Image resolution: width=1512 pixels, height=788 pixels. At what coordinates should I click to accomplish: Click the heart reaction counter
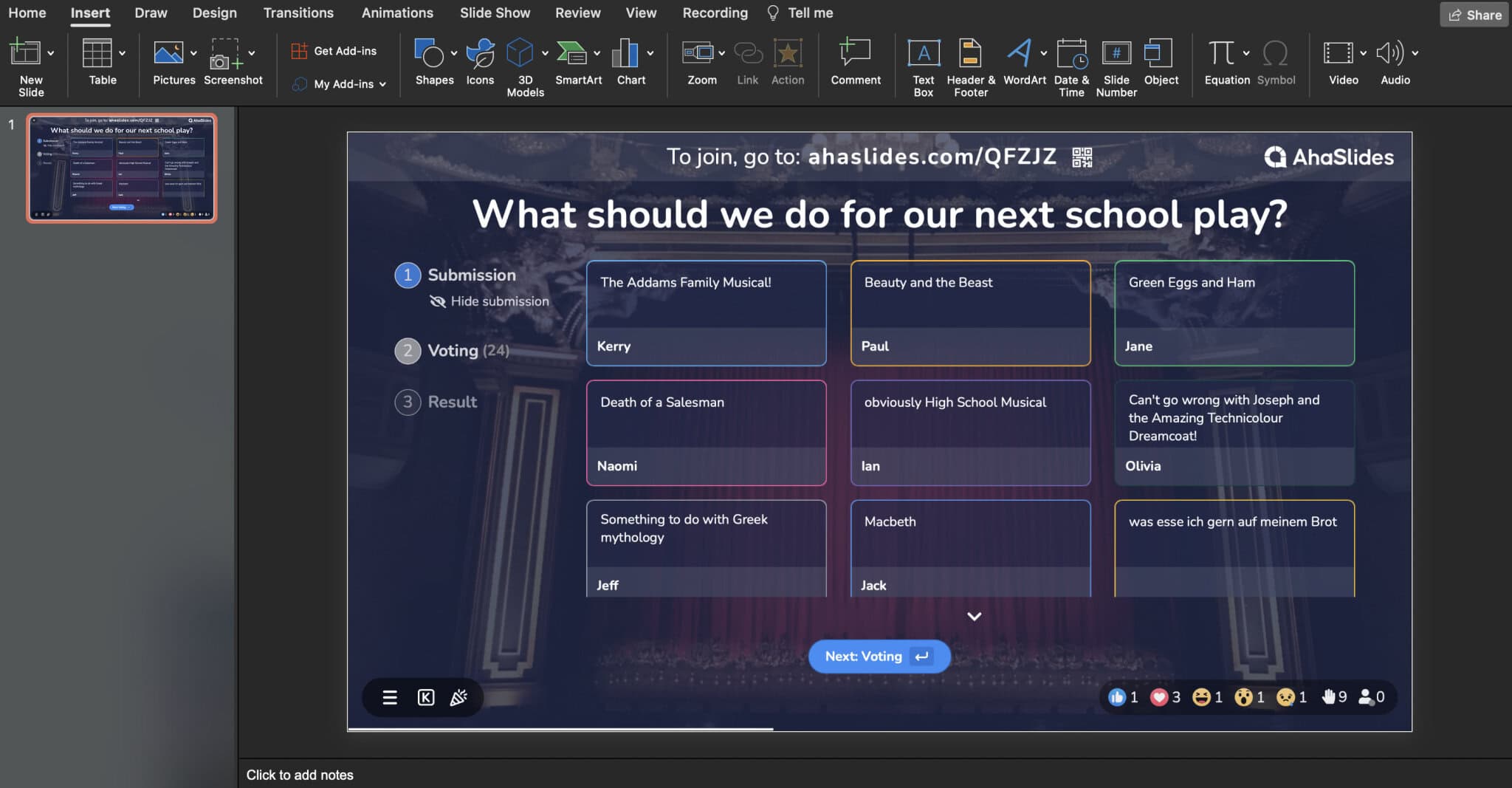pos(1159,696)
